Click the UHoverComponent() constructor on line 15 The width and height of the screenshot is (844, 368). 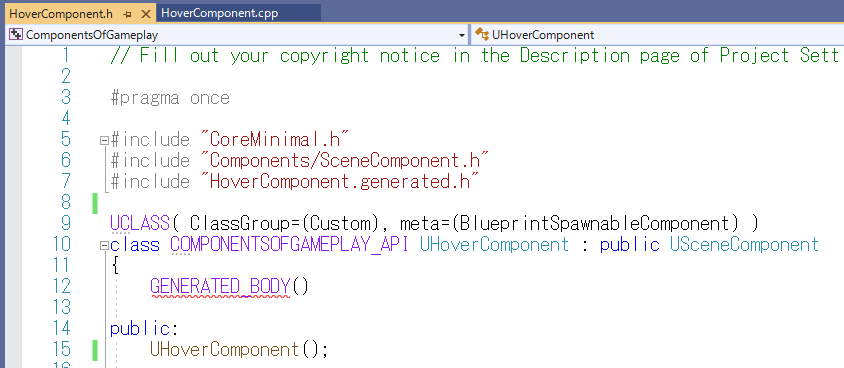point(239,350)
